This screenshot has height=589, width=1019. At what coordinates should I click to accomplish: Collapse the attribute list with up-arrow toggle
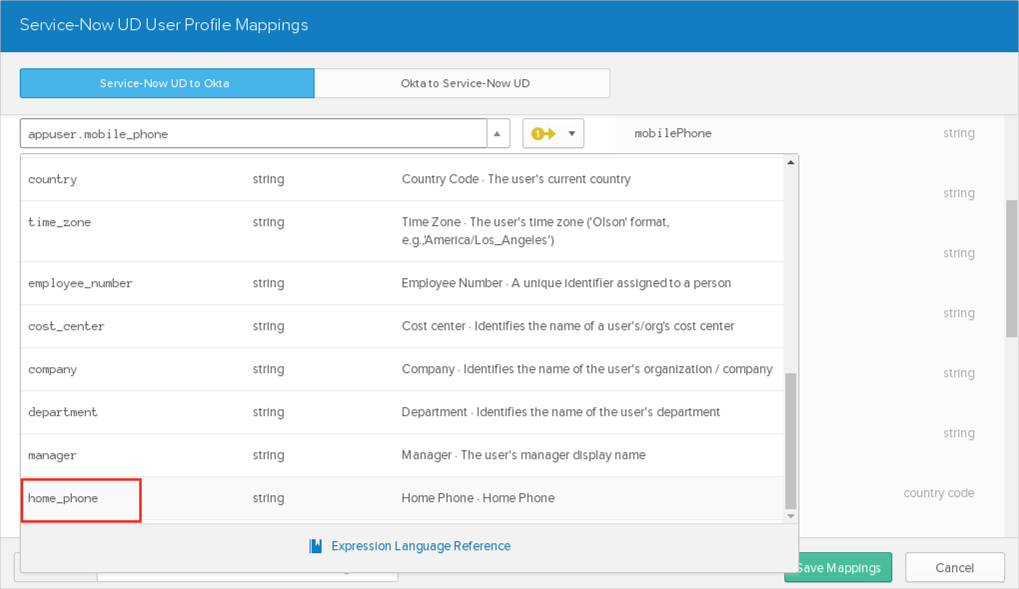[x=497, y=134]
